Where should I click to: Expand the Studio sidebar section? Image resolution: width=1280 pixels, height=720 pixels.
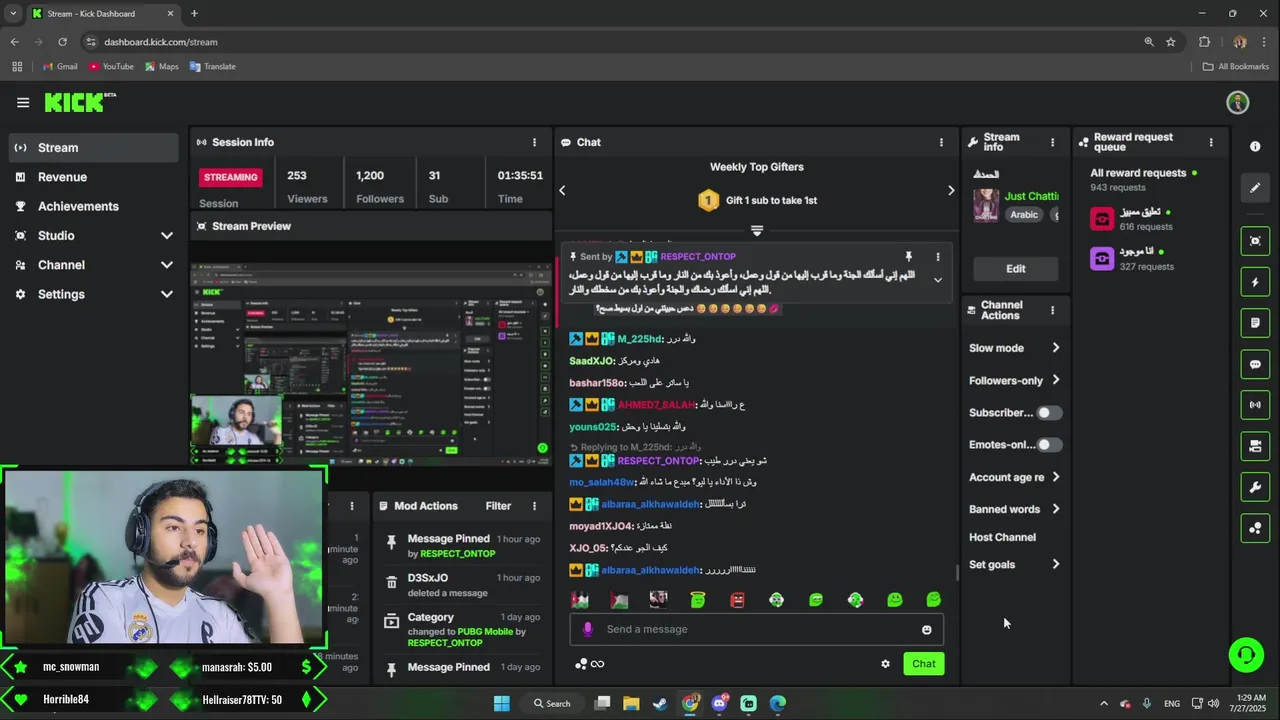tap(166, 236)
